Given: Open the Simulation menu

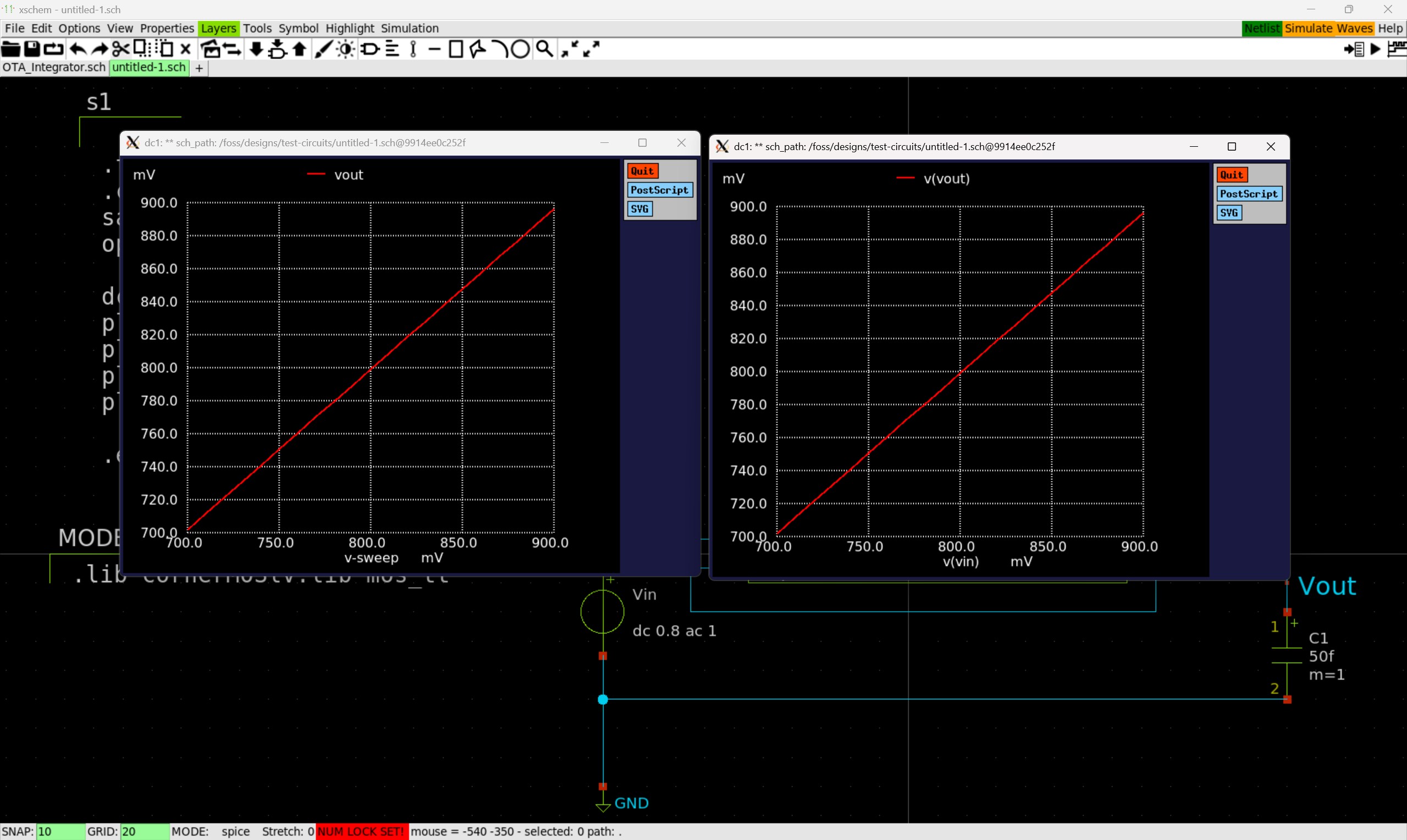Looking at the screenshot, I should click(409, 28).
